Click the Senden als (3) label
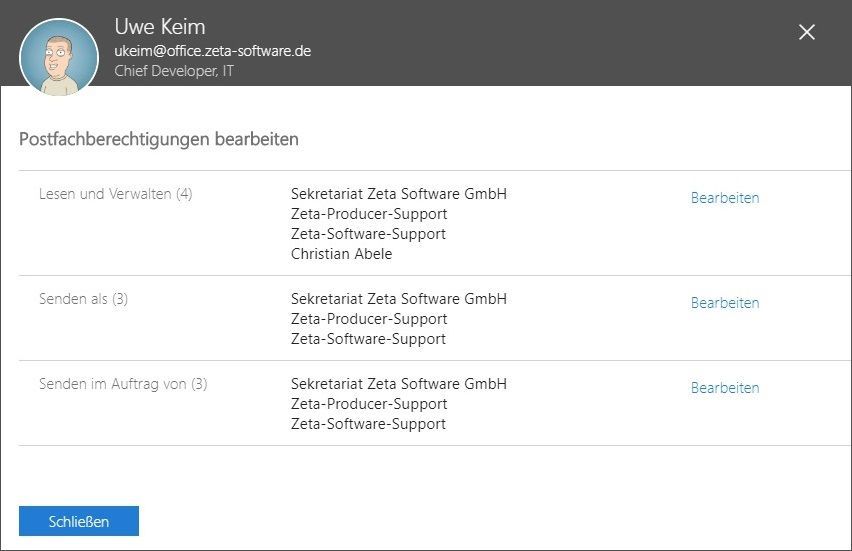 pyautogui.click(x=83, y=299)
